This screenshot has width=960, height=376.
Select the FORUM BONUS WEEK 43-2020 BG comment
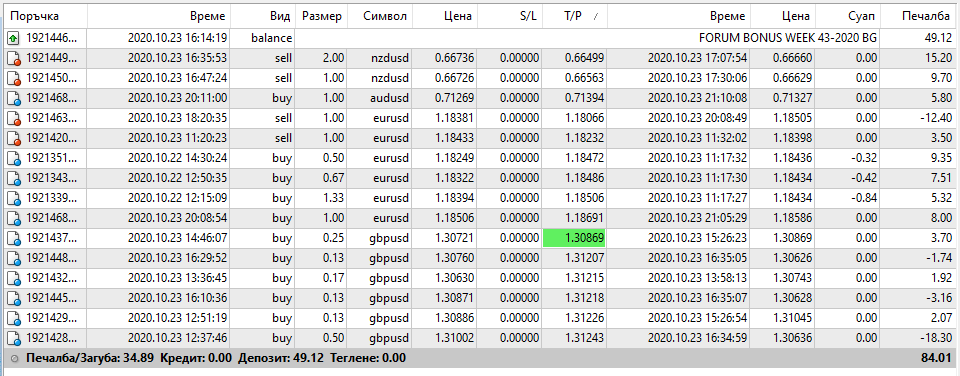[787, 39]
